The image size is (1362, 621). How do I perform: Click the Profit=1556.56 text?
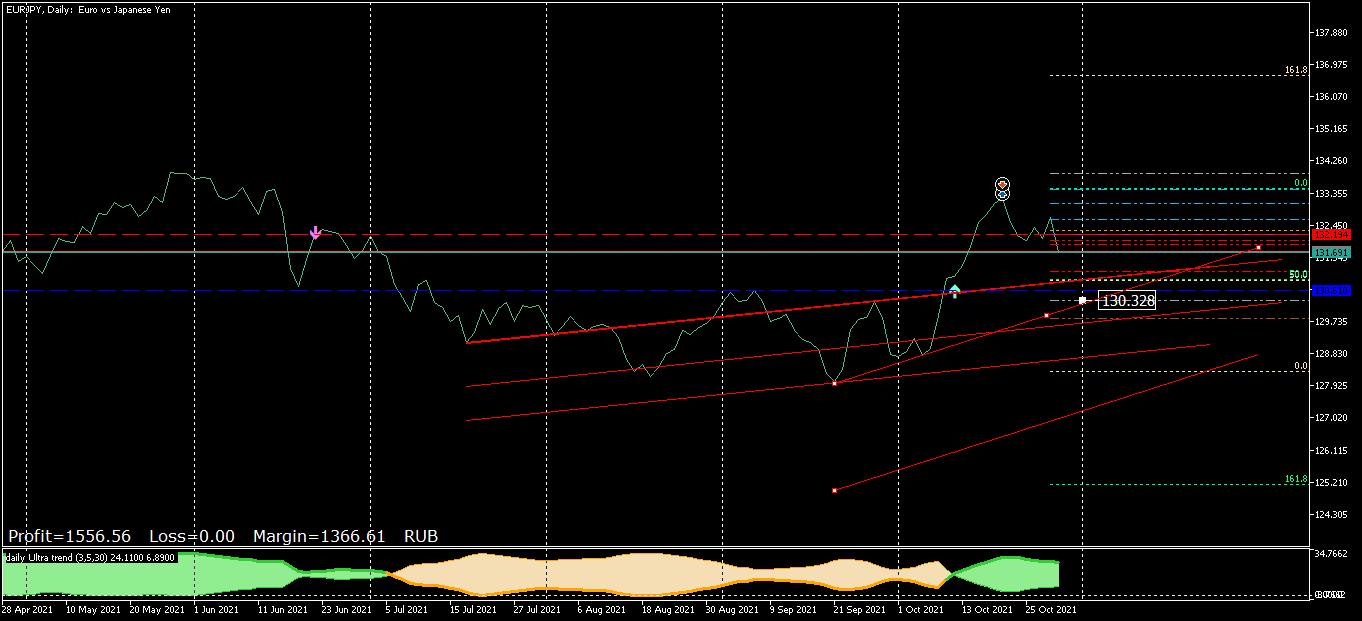coord(69,537)
